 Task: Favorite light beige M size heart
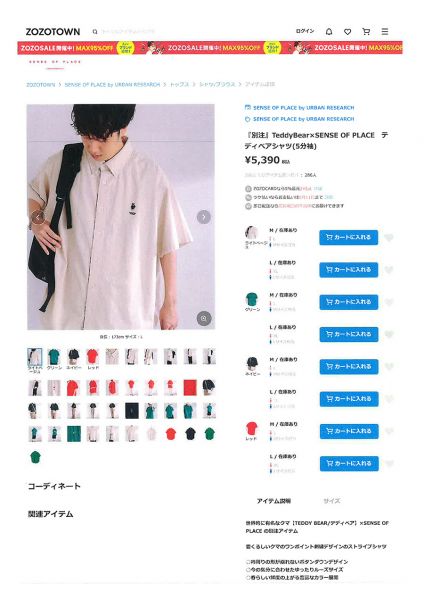[389, 238]
